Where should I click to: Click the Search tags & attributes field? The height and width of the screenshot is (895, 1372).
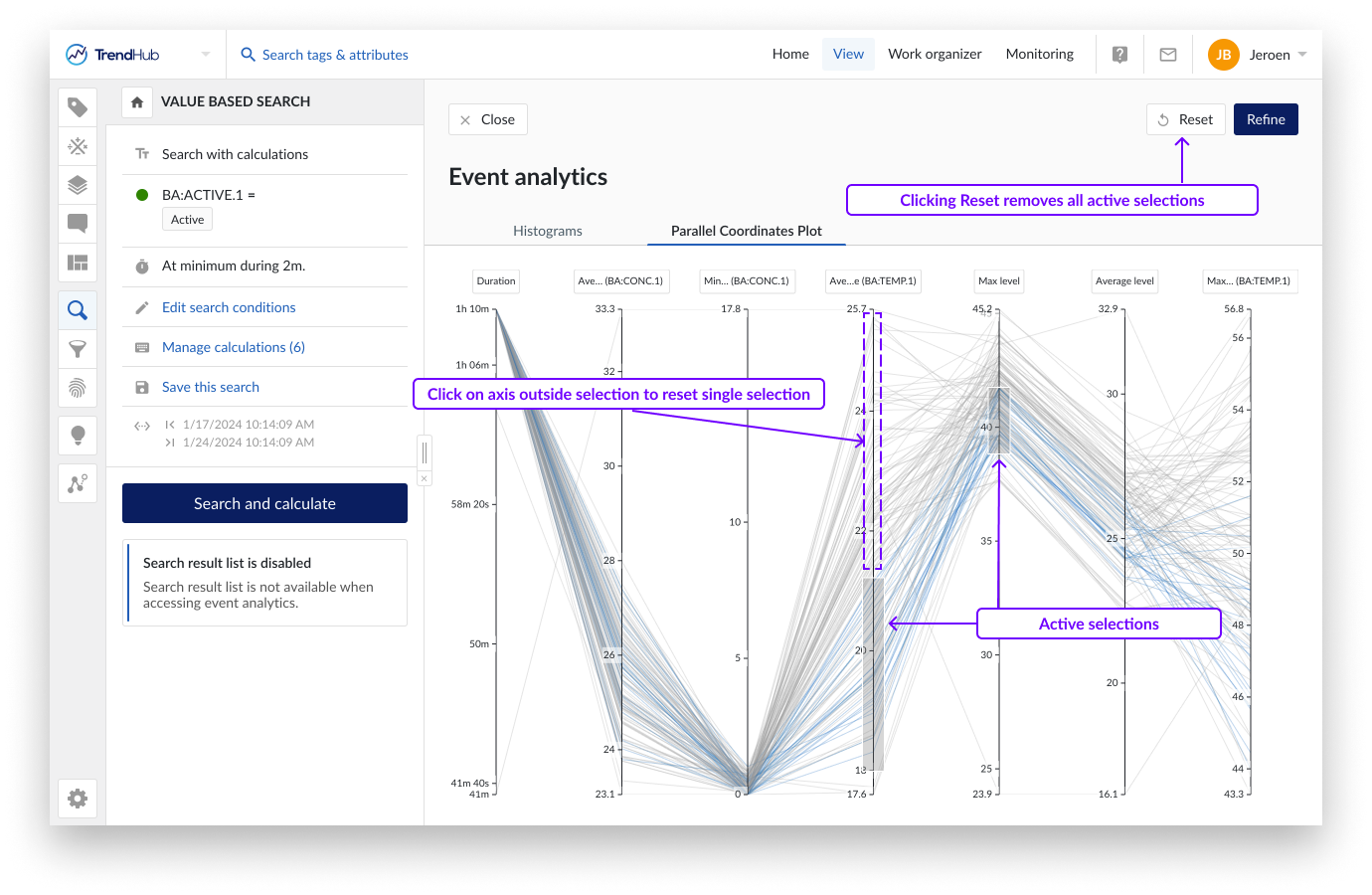coord(335,55)
